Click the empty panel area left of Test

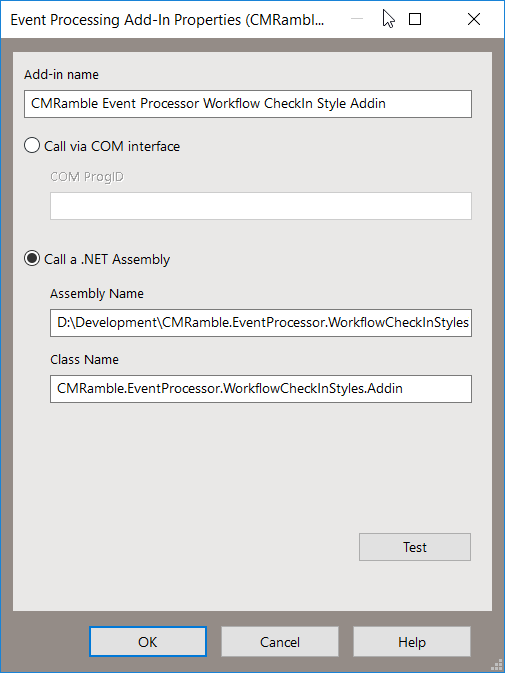[x=184, y=547]
